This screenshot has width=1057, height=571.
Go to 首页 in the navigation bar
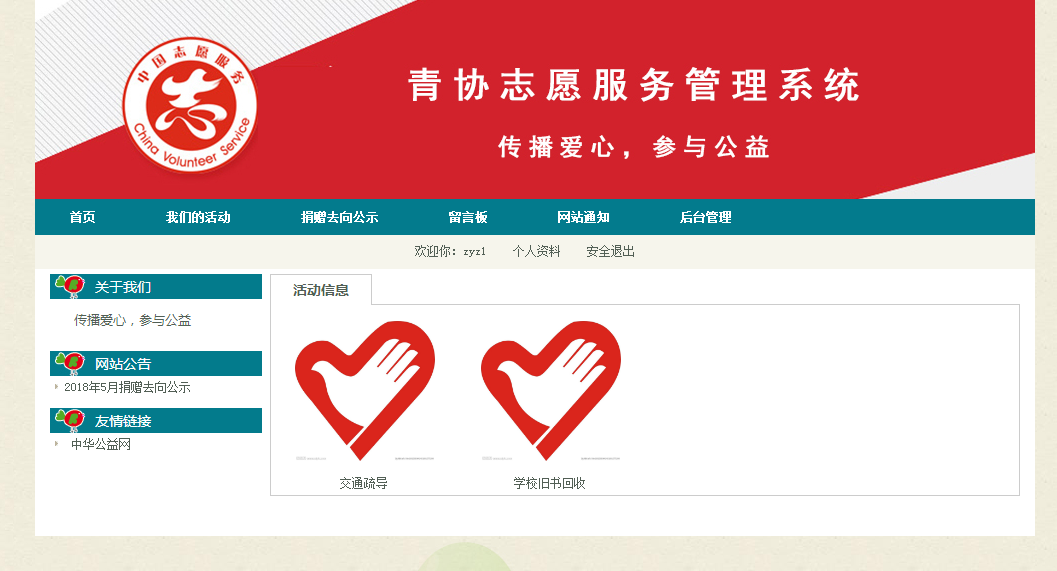point(82,217)
